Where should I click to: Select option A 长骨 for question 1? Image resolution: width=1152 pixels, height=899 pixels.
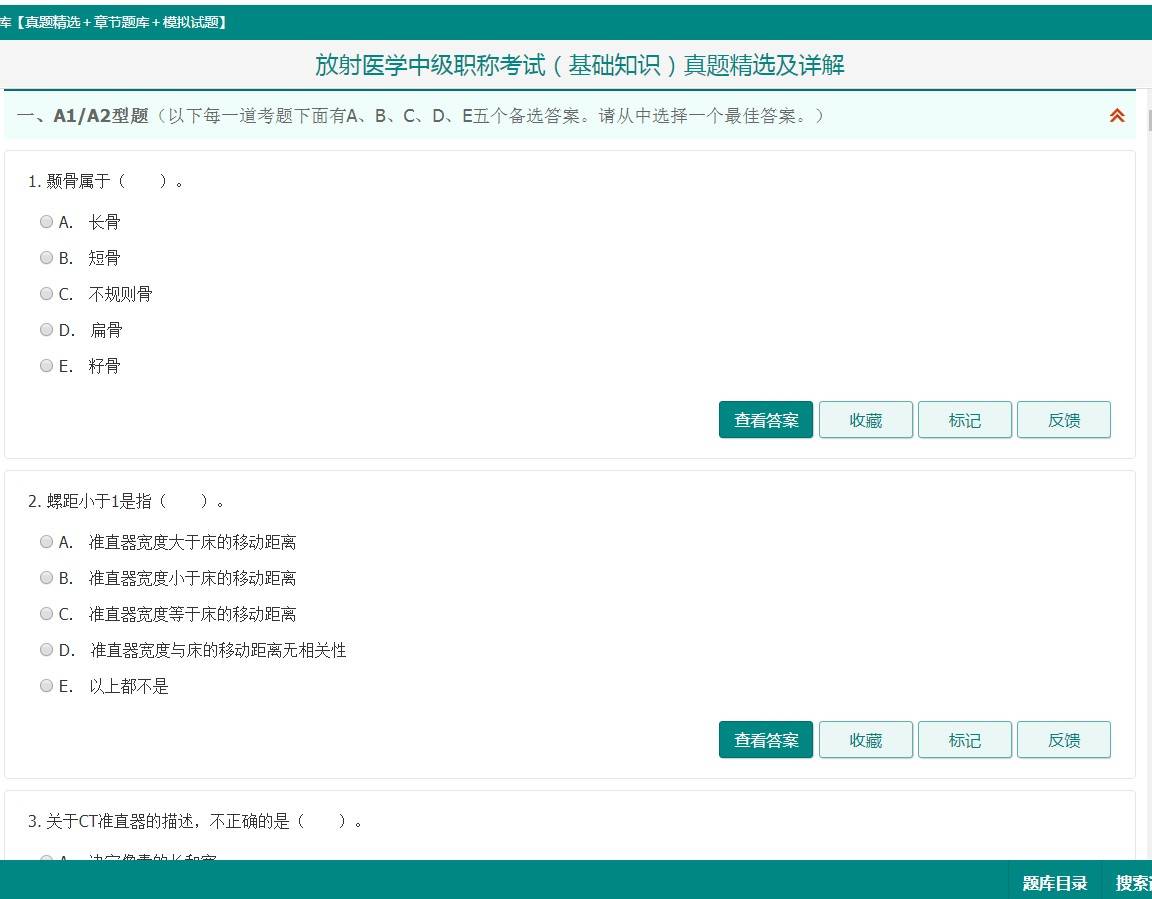46,221
